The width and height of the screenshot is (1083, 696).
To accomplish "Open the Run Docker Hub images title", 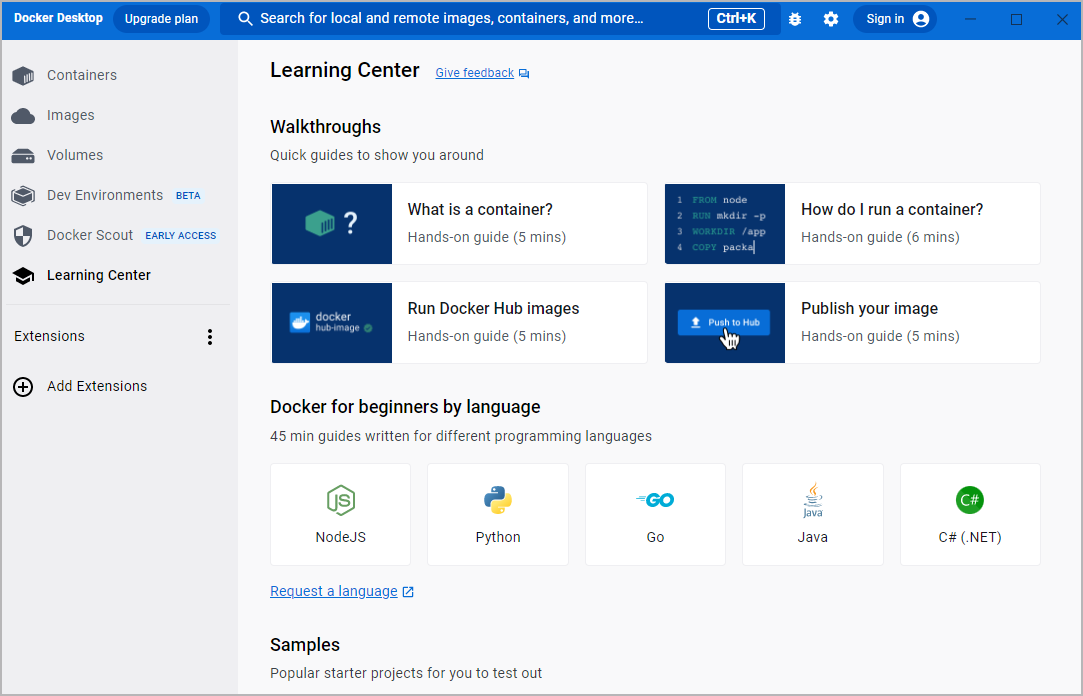I will click(x=493, y=309).
